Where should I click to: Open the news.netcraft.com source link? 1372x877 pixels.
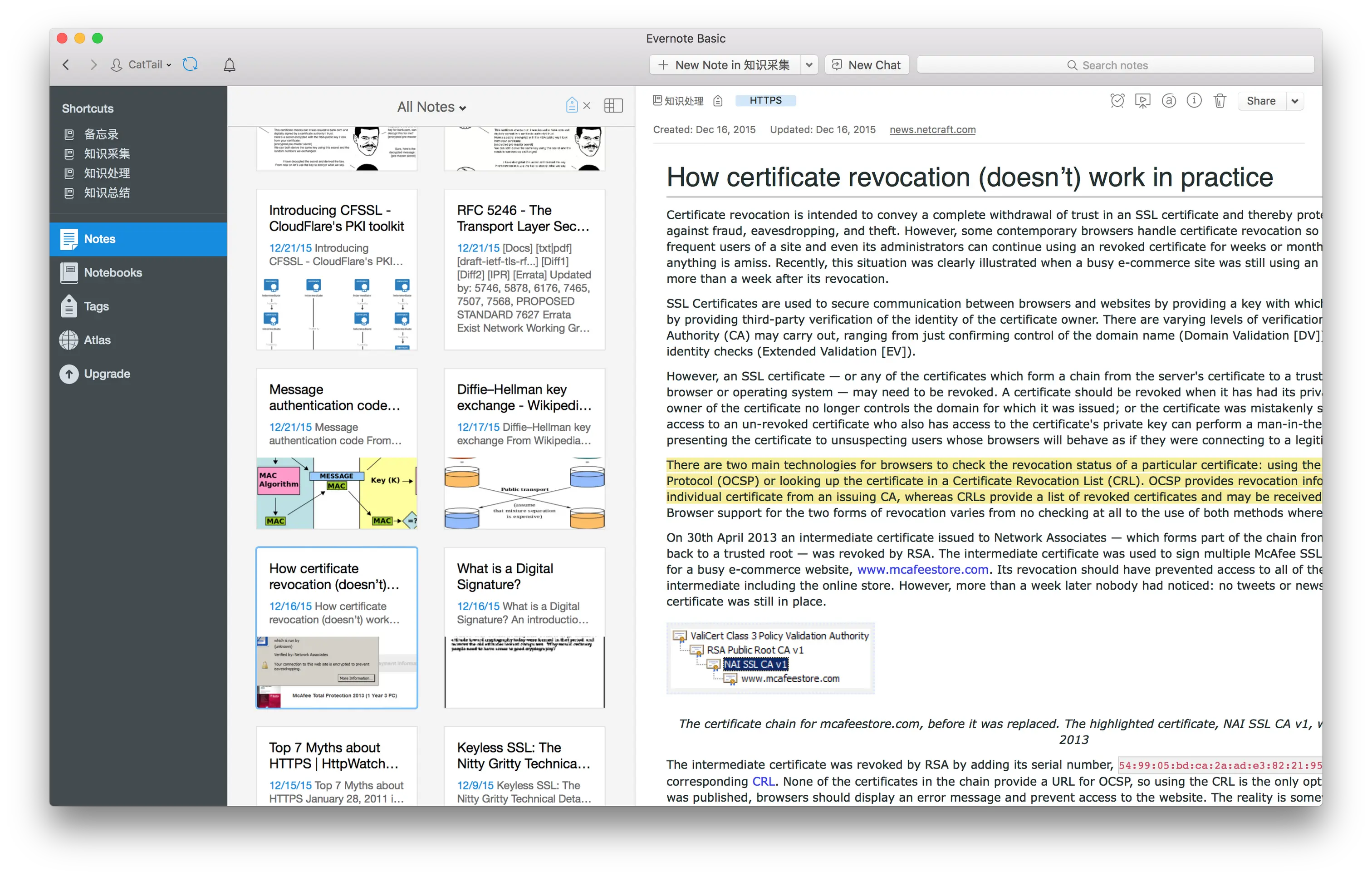(x=932, y=129)
